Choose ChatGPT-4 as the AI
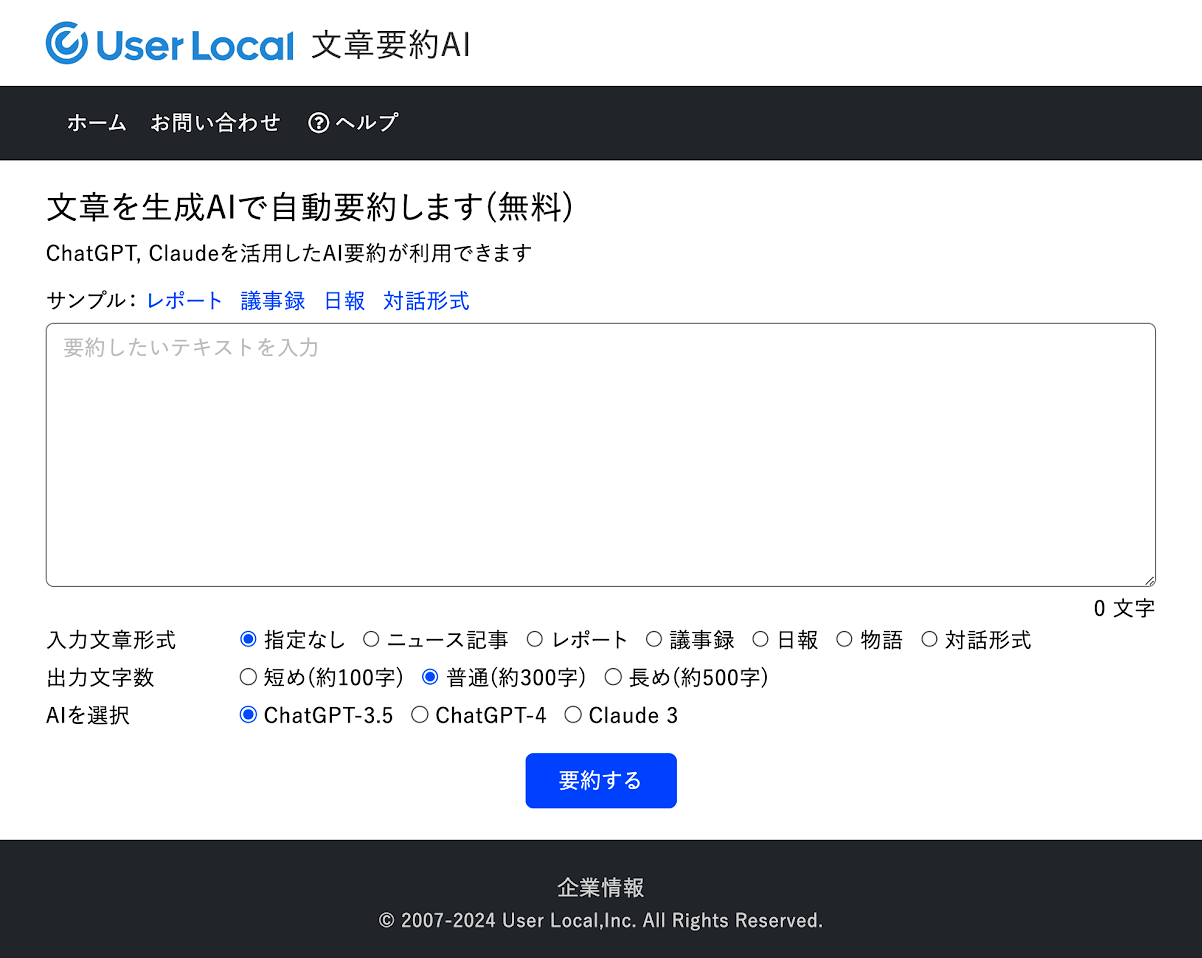This screenshot has width=1202, height=958. 420,716
